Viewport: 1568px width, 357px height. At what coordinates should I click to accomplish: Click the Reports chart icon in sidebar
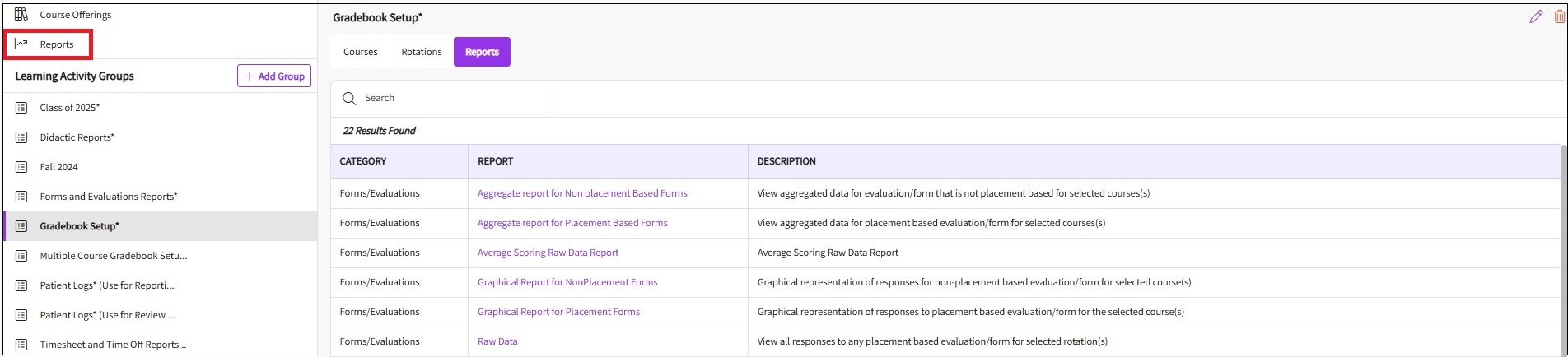point(22,44)
